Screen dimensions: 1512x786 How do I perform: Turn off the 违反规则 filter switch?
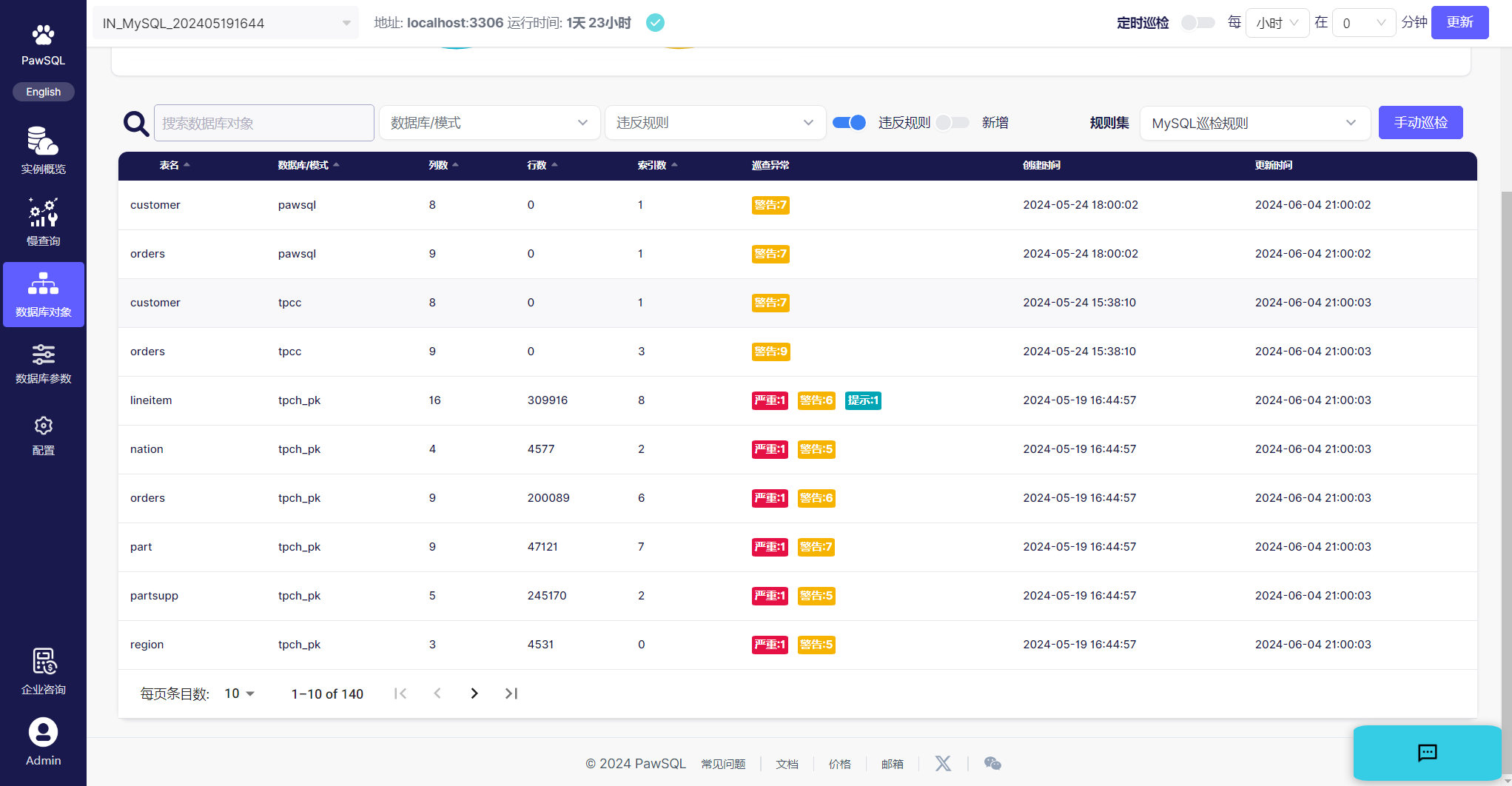click(x=849, y=123)
